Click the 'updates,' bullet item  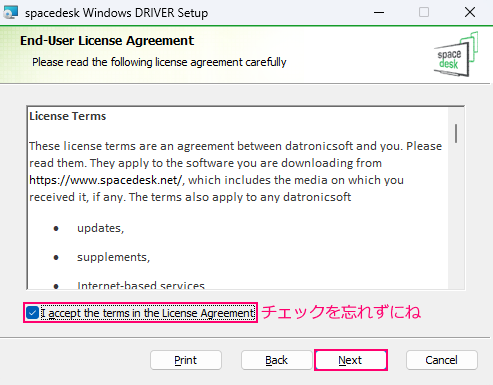[100, 228]
